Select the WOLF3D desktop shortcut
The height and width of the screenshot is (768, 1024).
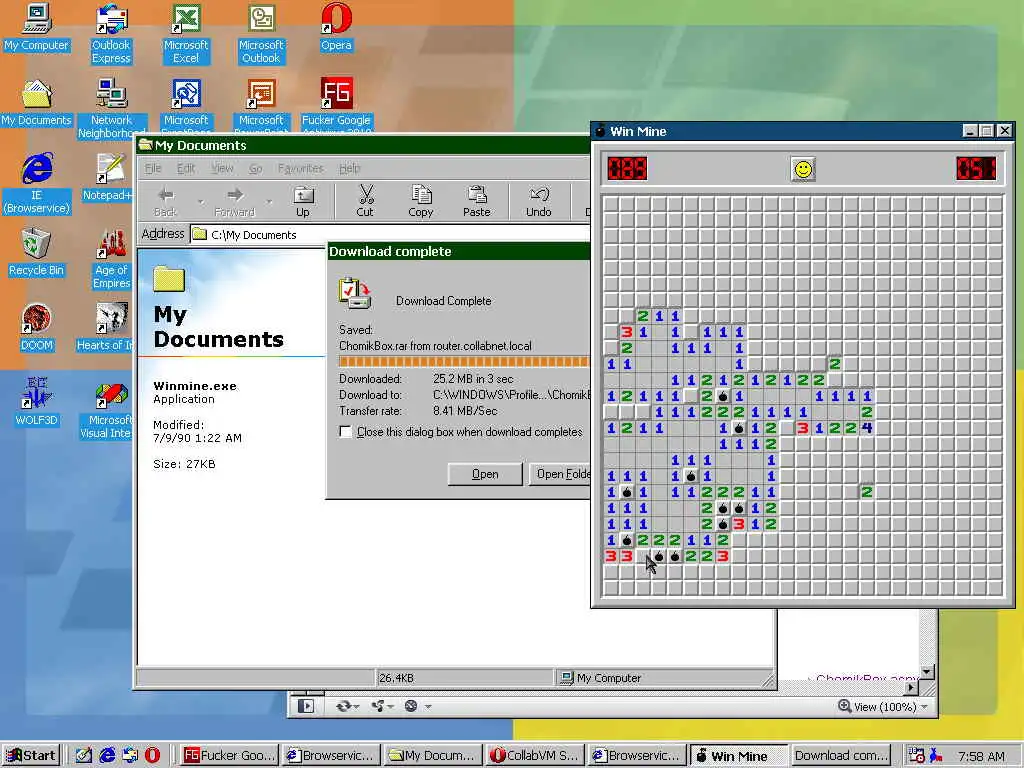point(36,402)
